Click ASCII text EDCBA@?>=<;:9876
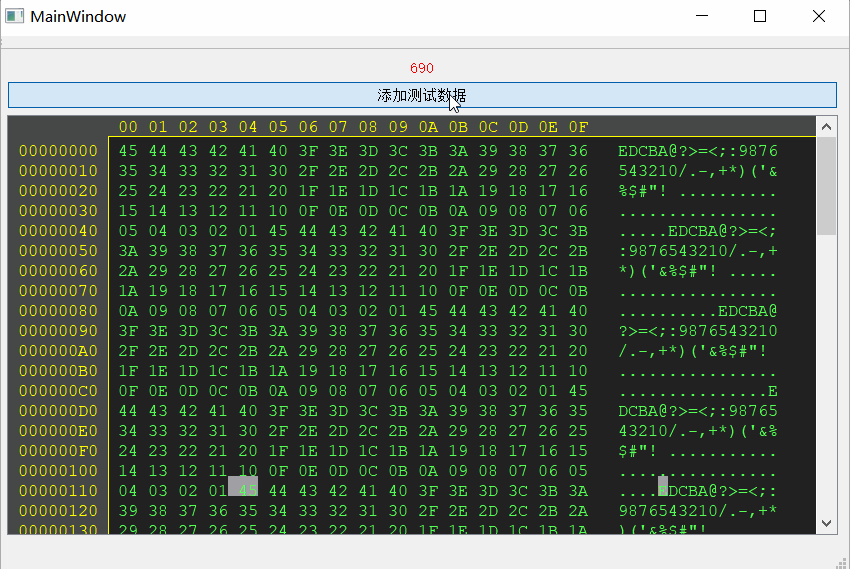Image resolution: width=850 pixels, height=569 pixels. click(698, 151)
